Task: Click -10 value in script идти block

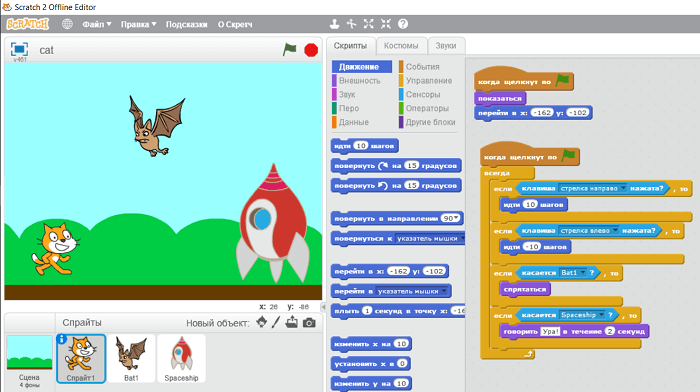Action: point(531,246)
